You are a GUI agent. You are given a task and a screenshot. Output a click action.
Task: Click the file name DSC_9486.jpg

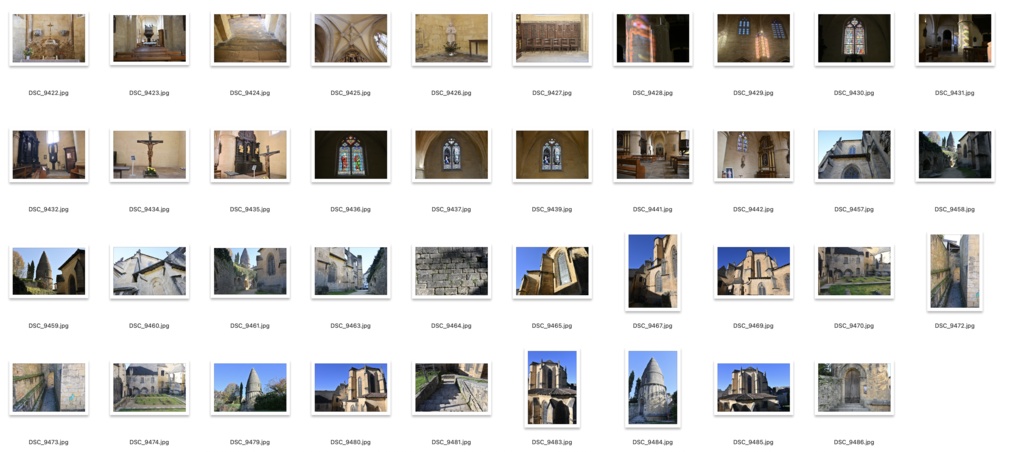click(854, 442)
